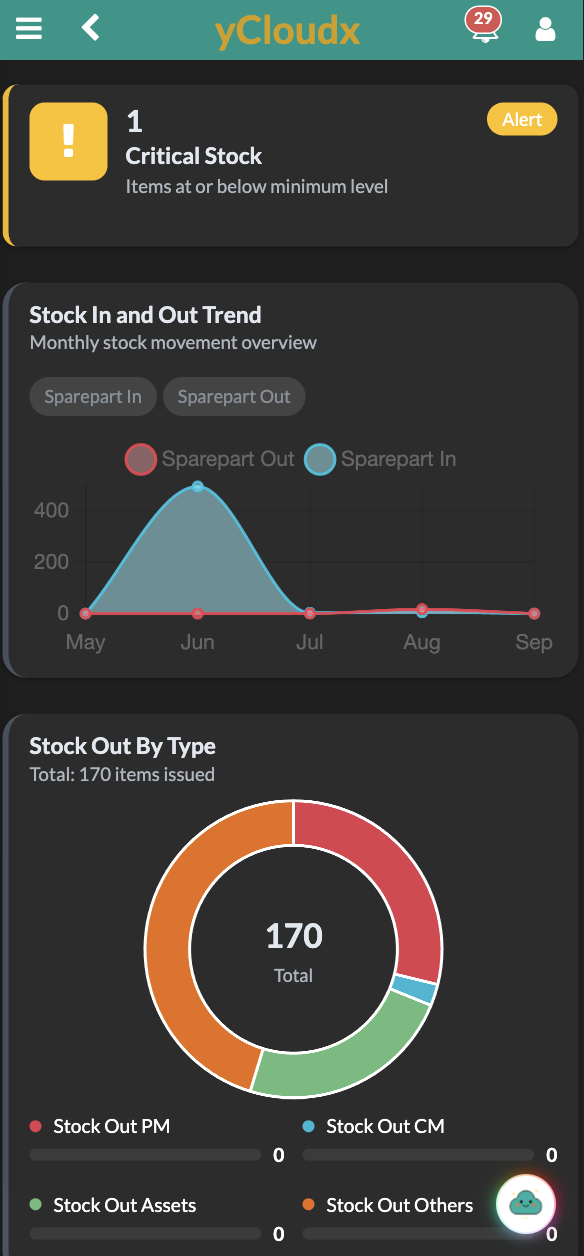
Task: Click the June peak data point
Action: [x=197, y=486]
